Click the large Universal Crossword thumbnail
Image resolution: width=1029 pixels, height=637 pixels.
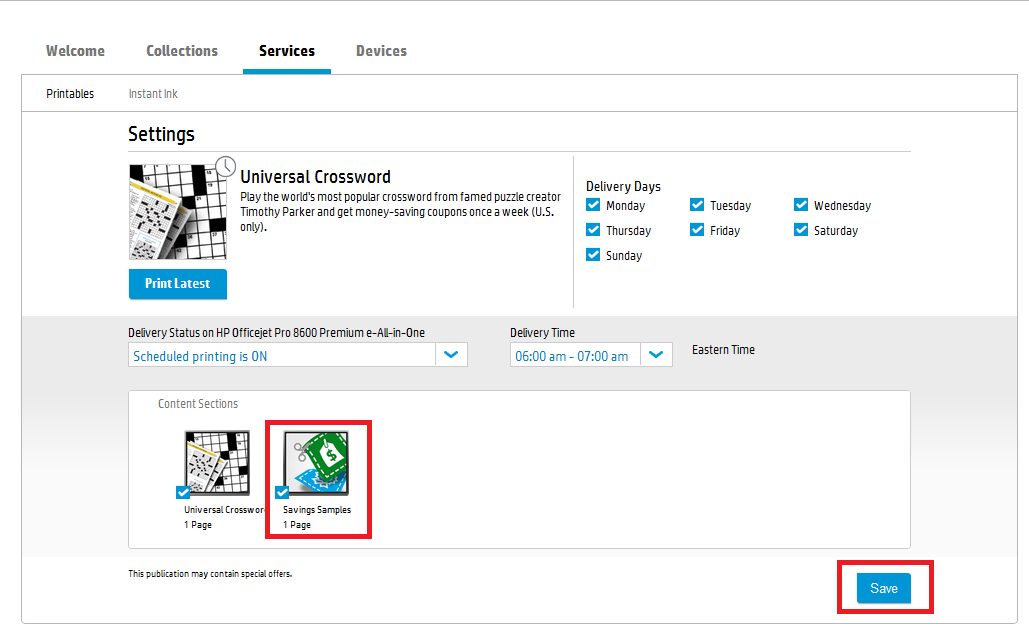(178, 212)
